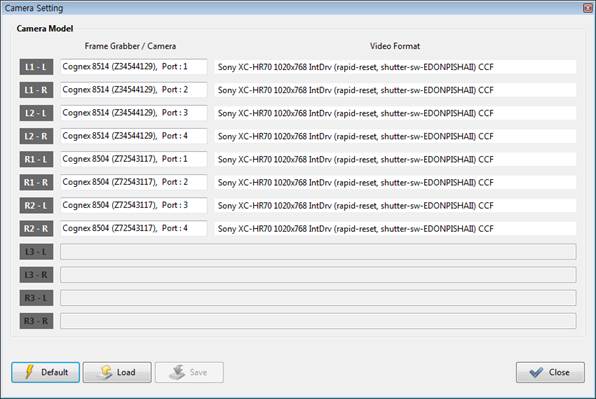Click the Cognex 8504 Port : 2 field
The width and height of the screenshot is (596, 399).
(134, 182)
